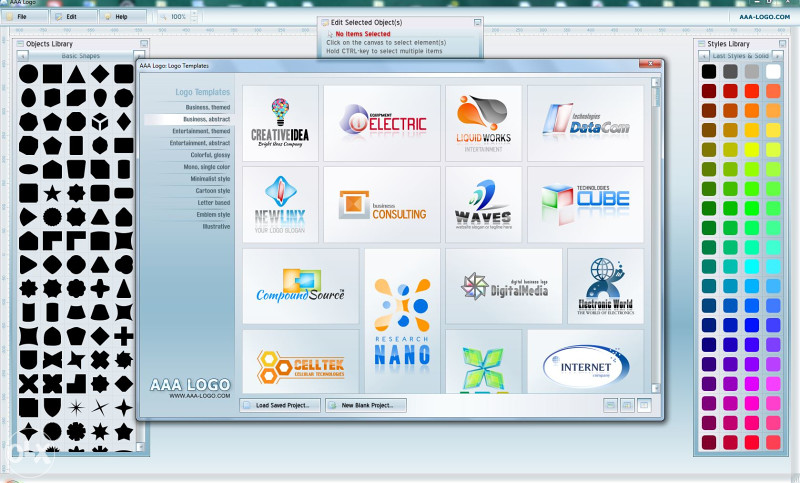The image size is (800, 483).
Task: Select the Illustrative category
Action: tap(216, 226)
